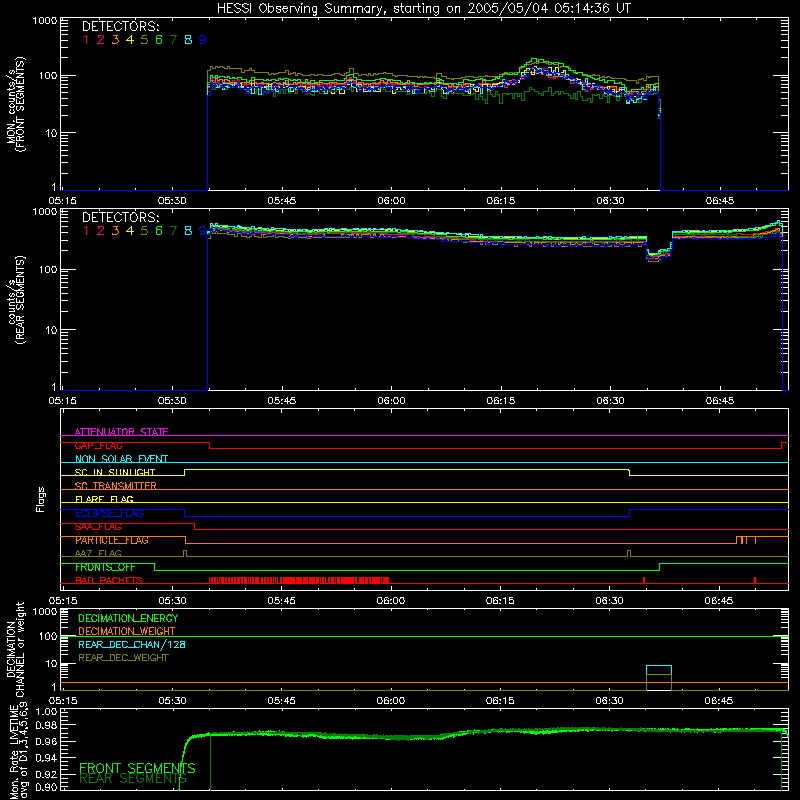Click the NON_SOLAR_EVENT flag label

click(x=121, y=459)
